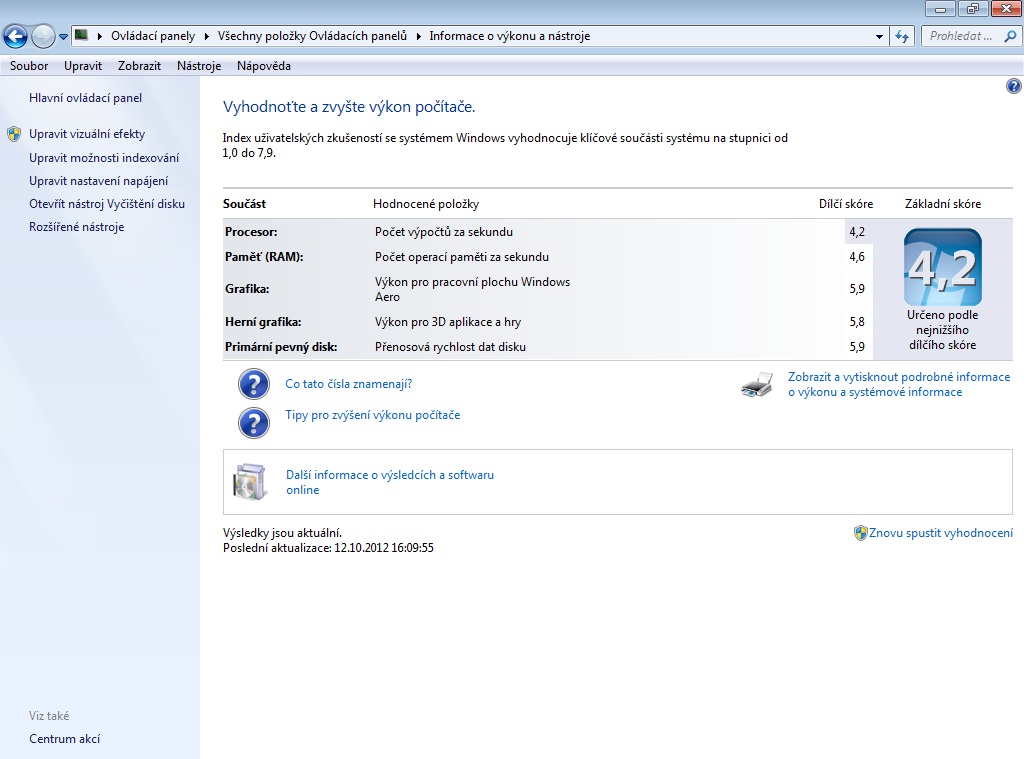Open the Soubor menu

coord(29,66)
